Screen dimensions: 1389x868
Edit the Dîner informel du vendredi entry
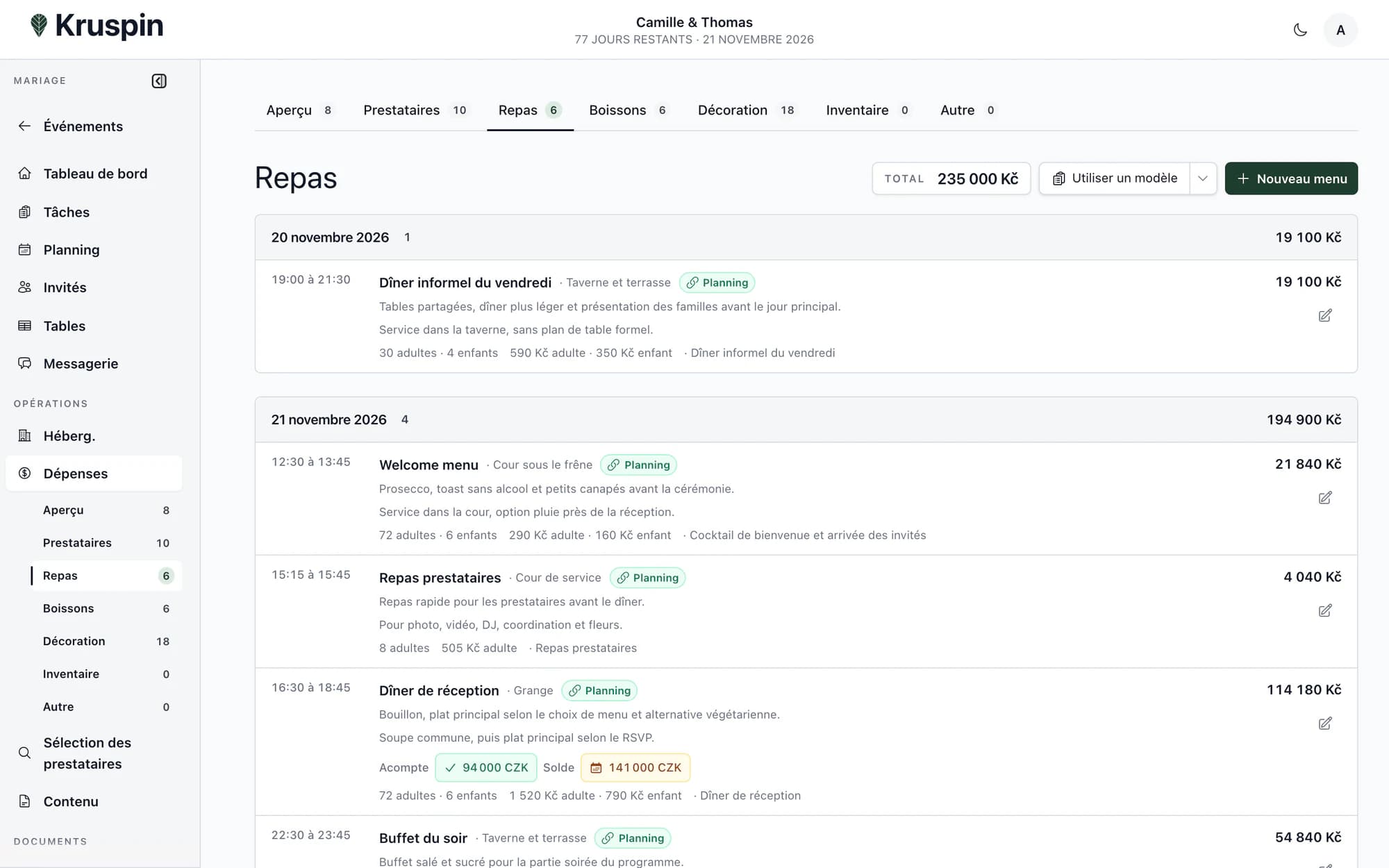[1324, 316]
